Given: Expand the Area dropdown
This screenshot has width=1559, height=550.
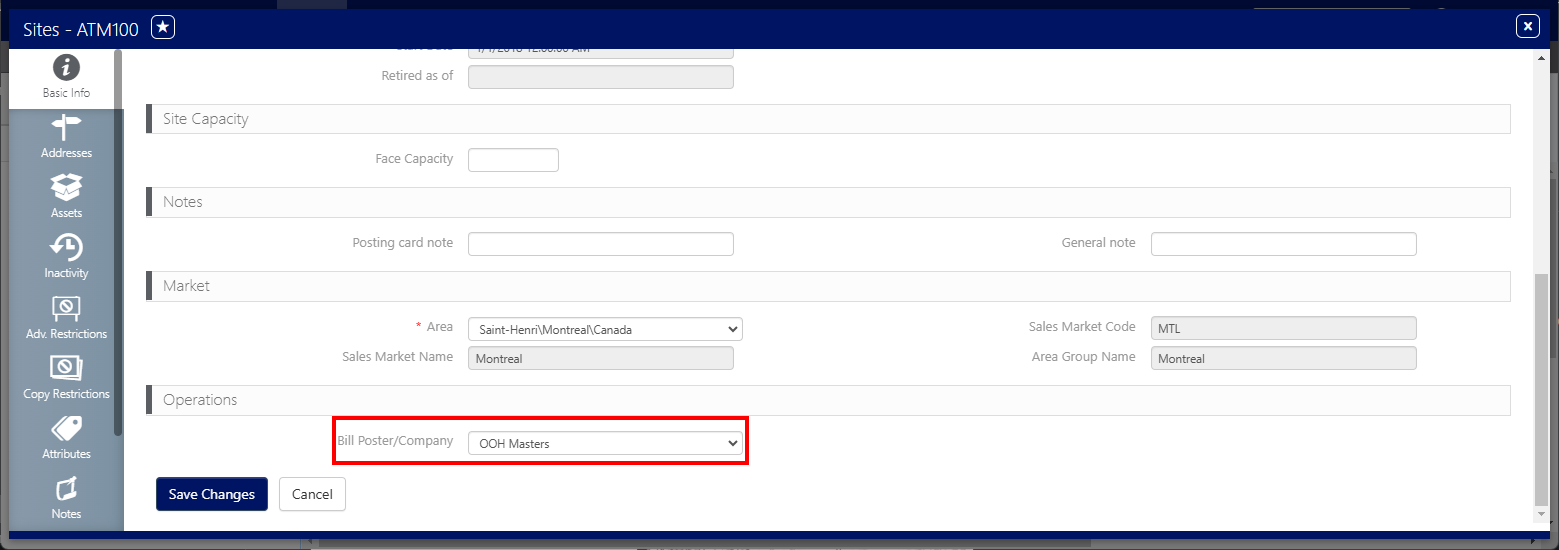Looking at the screenshot, I should 605,329.
